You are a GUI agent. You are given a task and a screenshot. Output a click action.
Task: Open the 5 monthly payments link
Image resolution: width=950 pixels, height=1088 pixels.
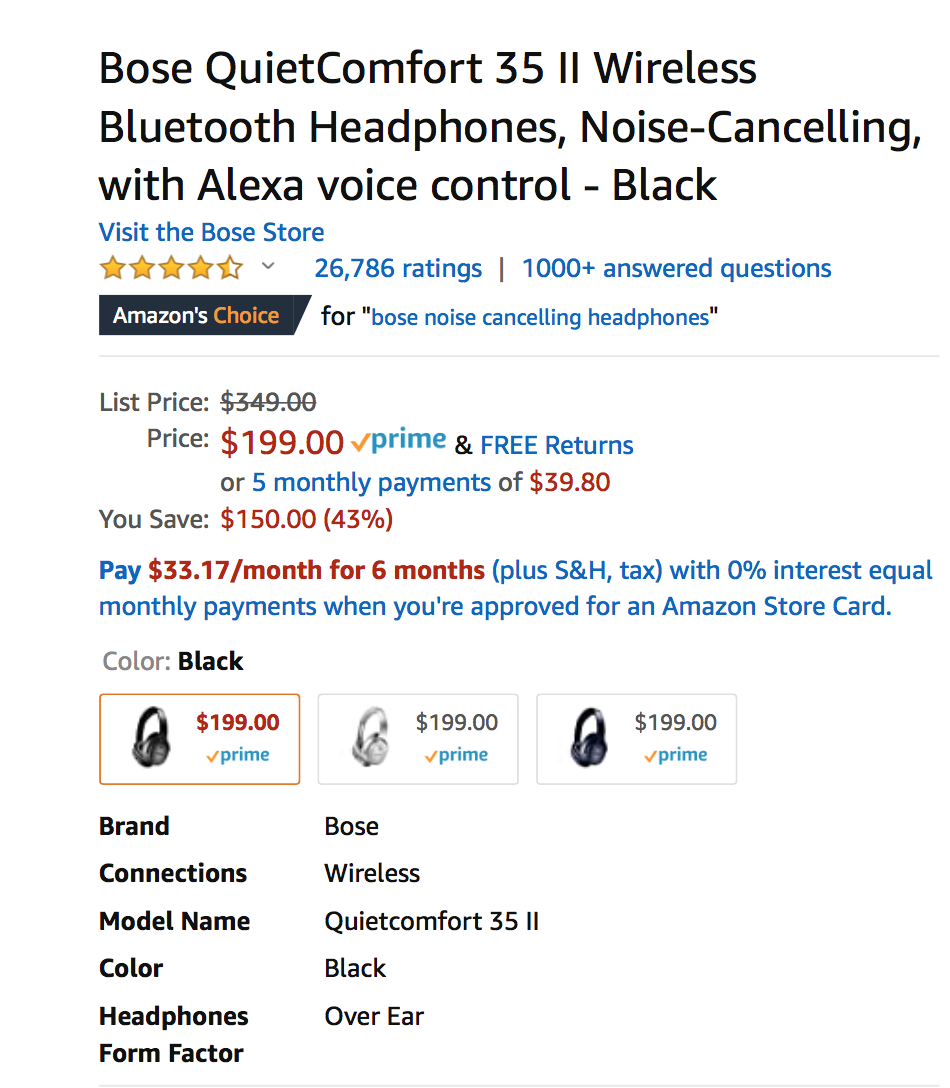(371, 482)
